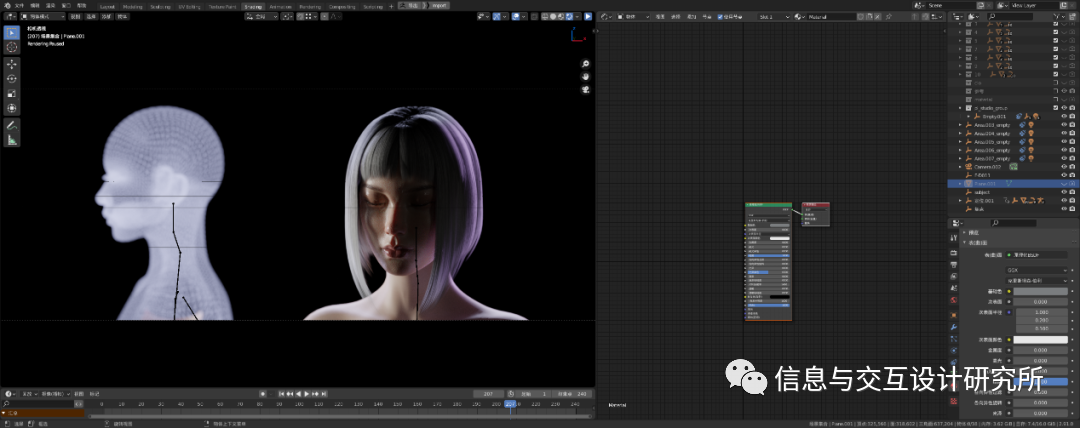
Task: Click the hand pan-view gizmo icon
Action: (586, 76)
